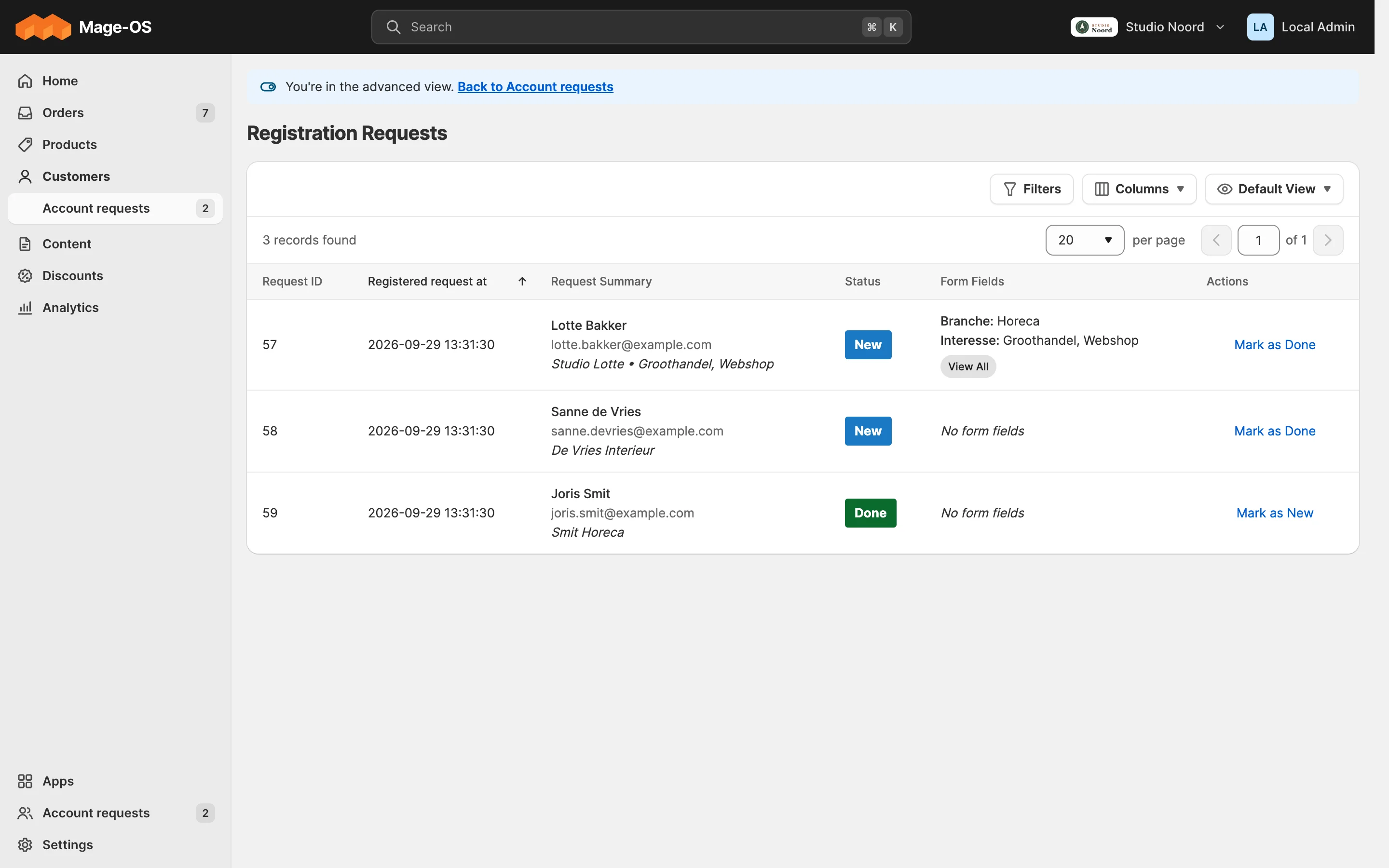Mark Joris Smit request as New
The image size is (1389, 868).
(1274, 513)
